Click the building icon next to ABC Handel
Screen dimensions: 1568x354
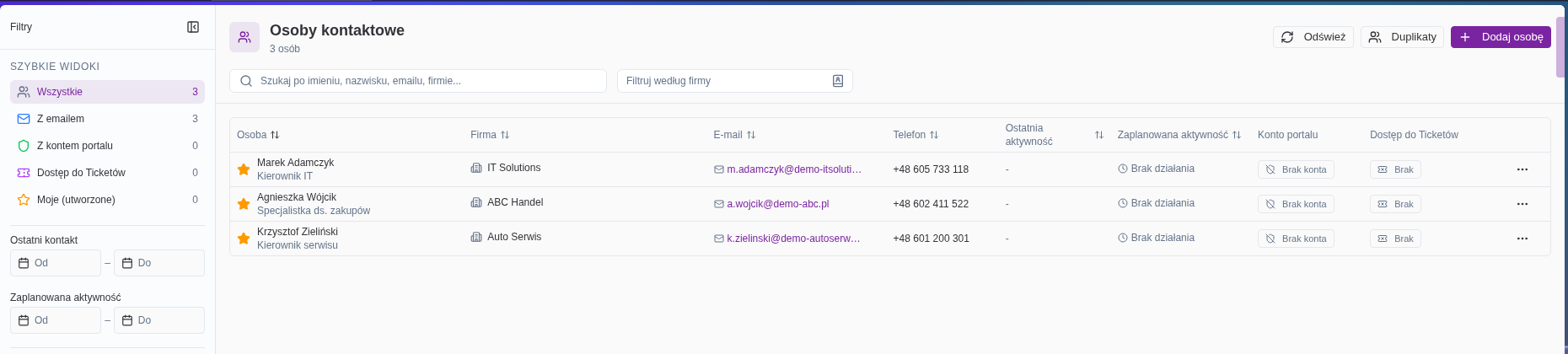coord(476,202)
